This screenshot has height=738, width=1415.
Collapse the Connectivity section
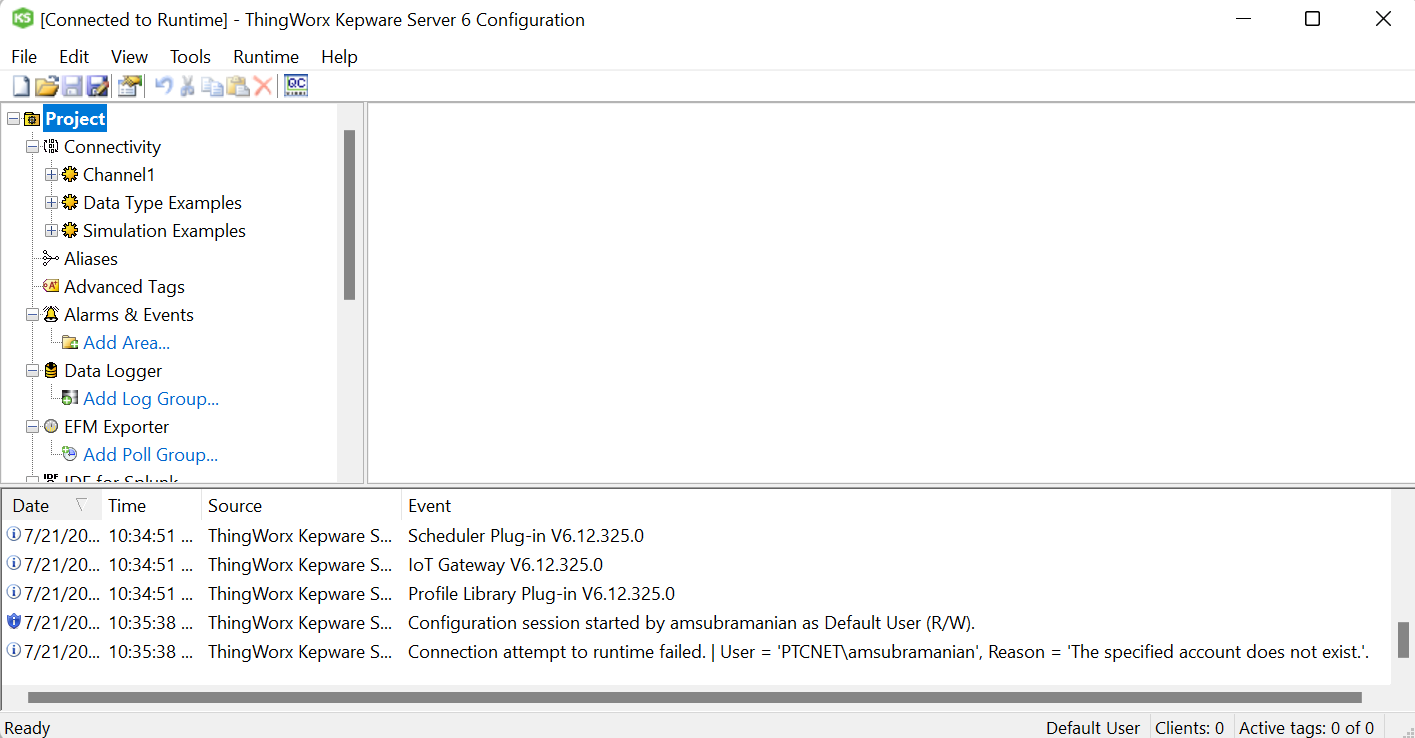pyautogui.click(x=32, y=146)
